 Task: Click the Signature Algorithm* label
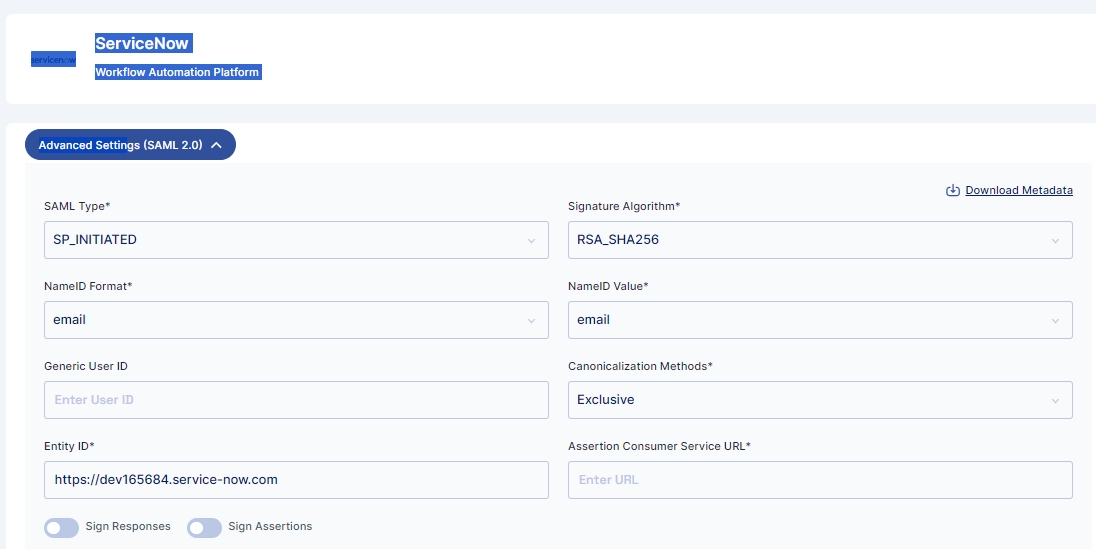623,206
